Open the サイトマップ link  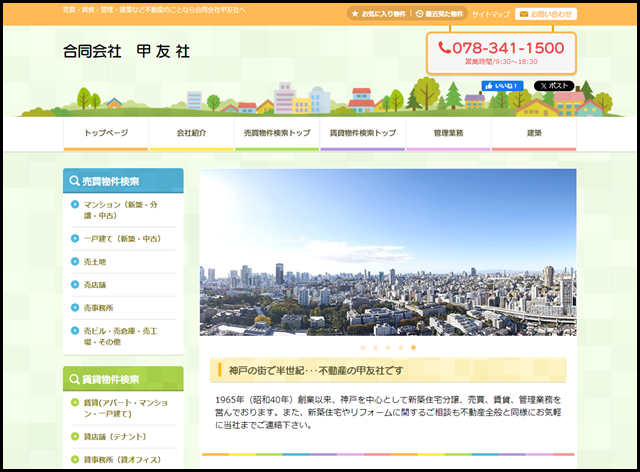[491, 14]
